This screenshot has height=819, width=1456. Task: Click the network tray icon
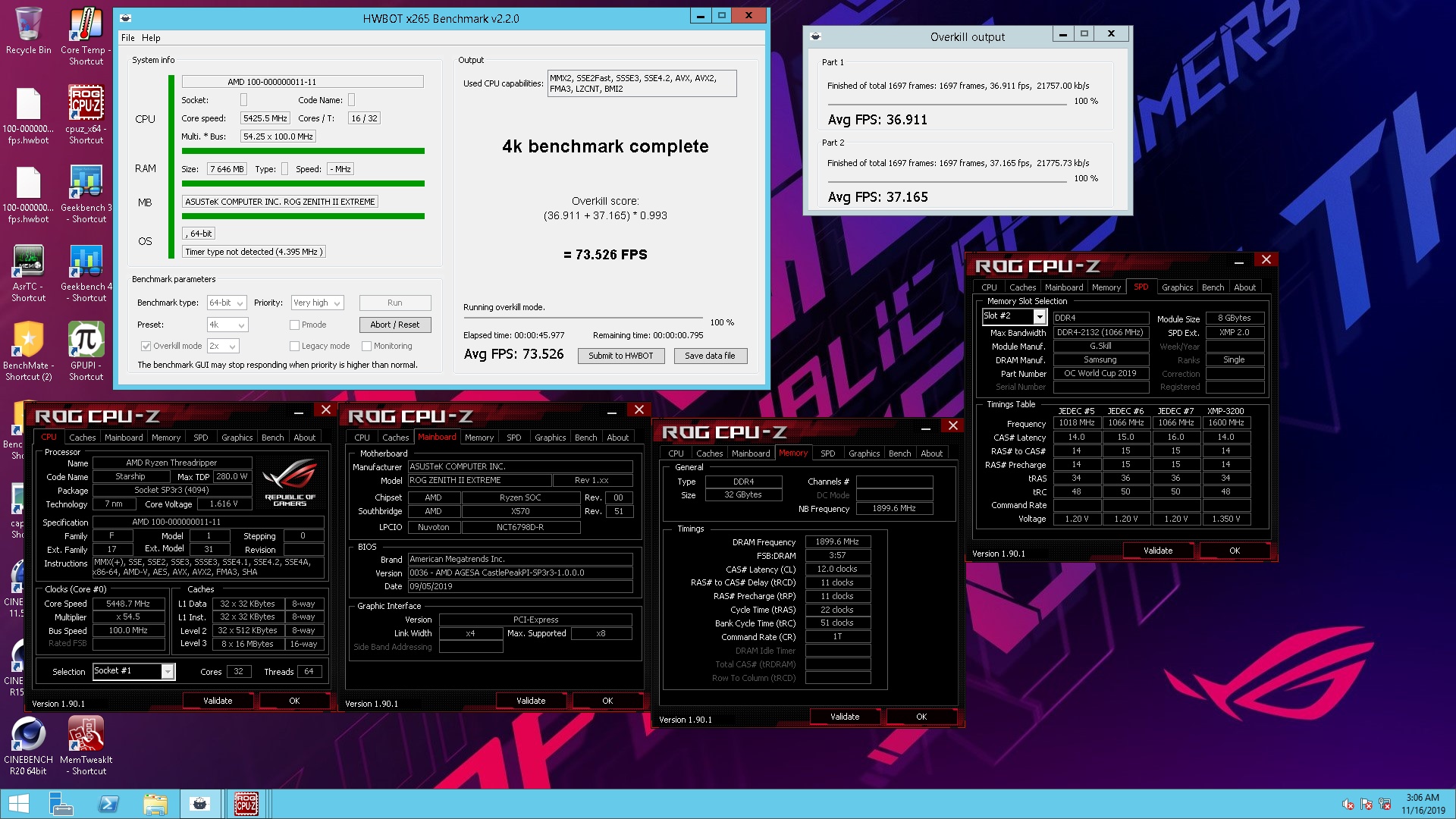[x=1385, y=804]
